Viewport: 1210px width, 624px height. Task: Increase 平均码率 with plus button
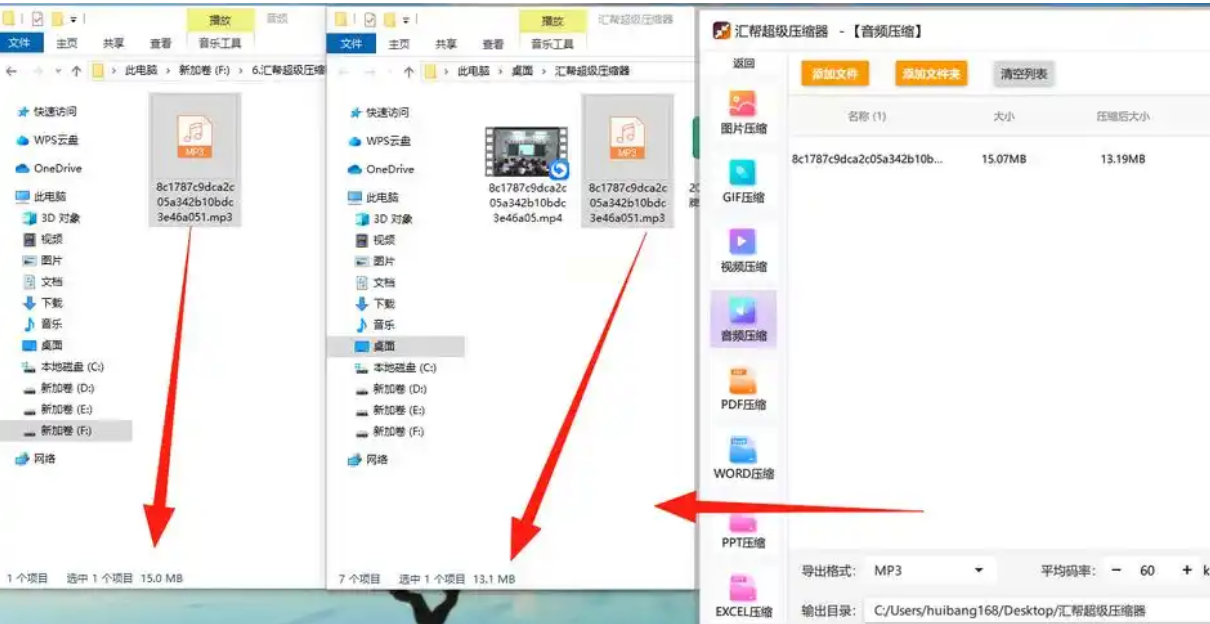click(x=1186, y=570)
